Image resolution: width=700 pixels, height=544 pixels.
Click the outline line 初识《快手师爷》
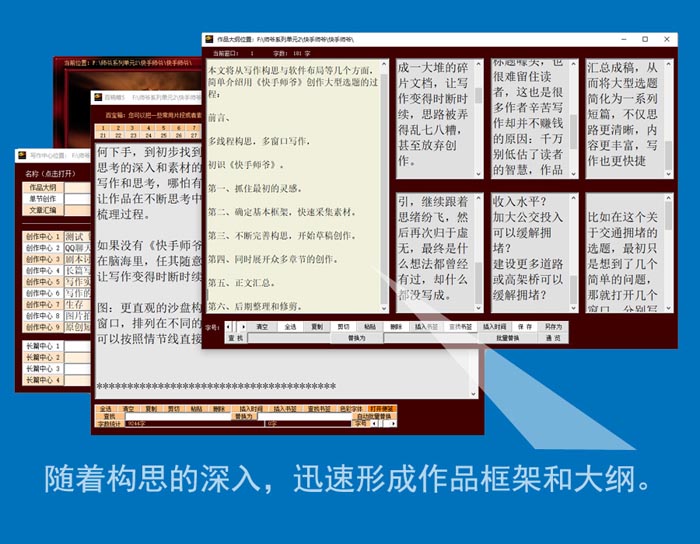[246, 165]
